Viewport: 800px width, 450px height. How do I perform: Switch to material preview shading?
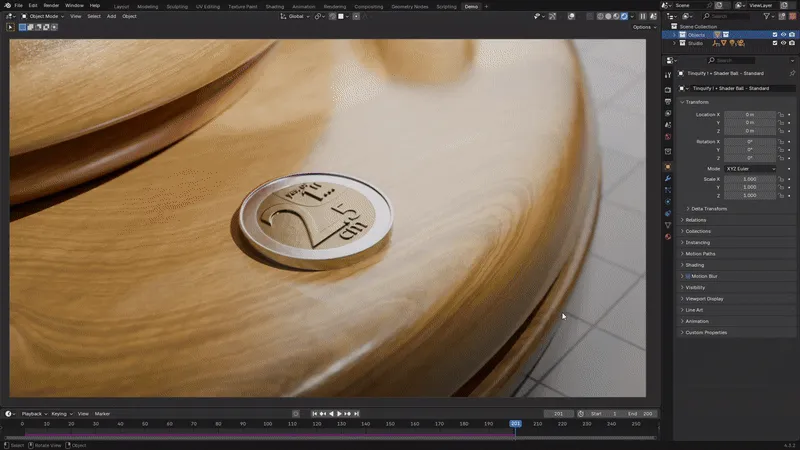click(x=616, y=16)
